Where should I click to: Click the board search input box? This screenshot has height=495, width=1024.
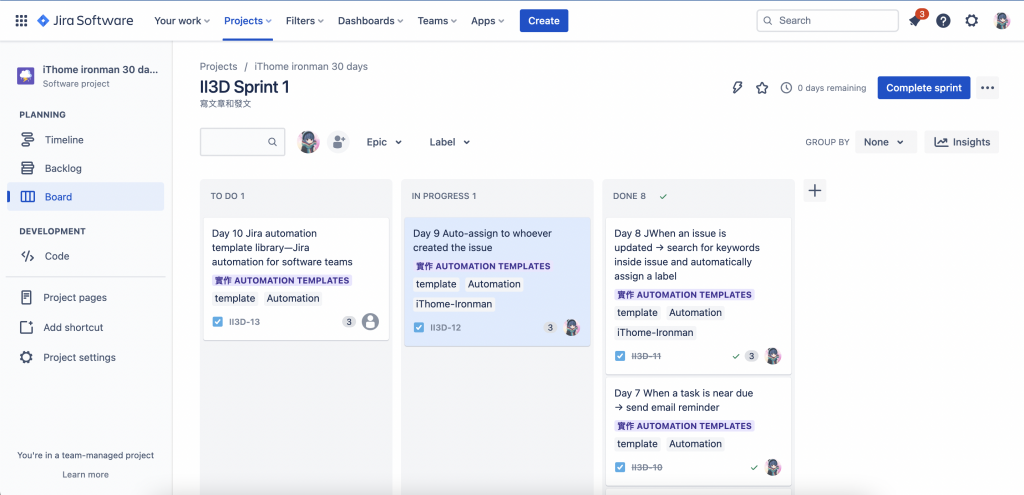pos(242,142)
